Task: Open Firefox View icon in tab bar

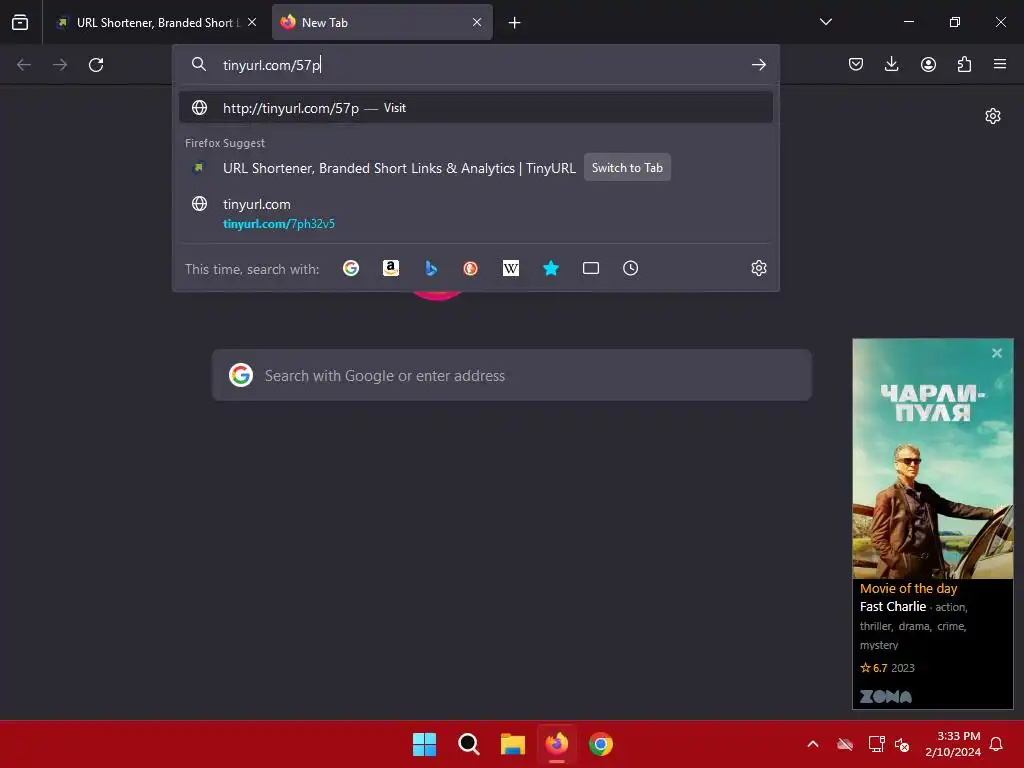Action: click(x=20, y=22)
